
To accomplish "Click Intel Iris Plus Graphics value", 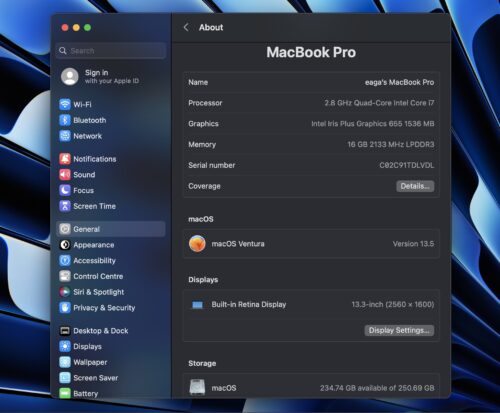I will tap(373, 124).
